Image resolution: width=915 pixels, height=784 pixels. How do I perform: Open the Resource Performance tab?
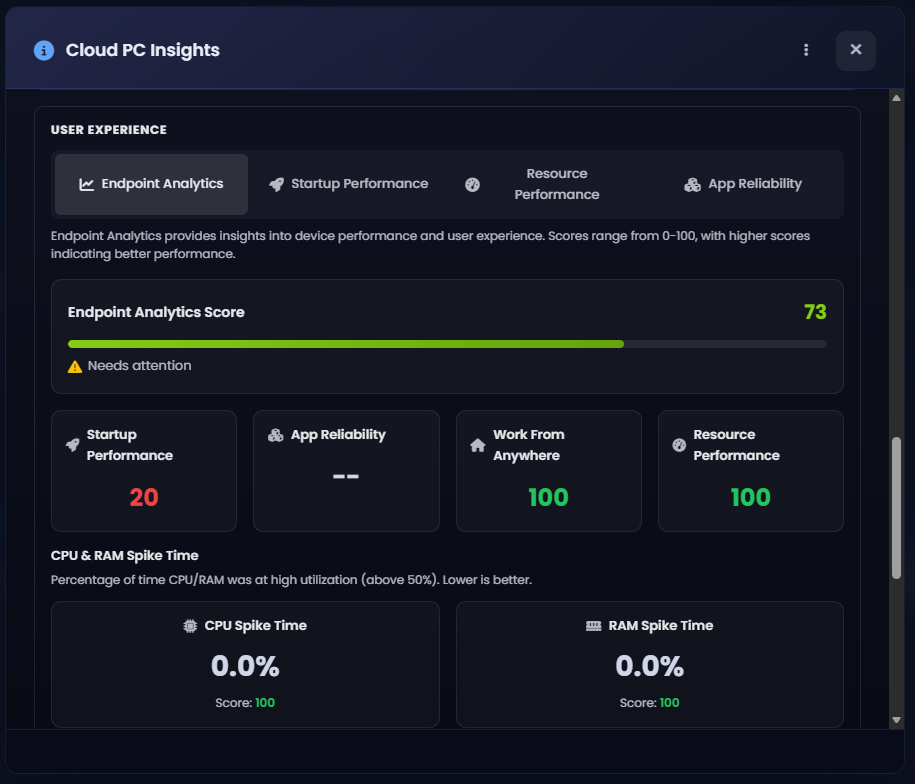pyautogui.click(x=546, y=184)
